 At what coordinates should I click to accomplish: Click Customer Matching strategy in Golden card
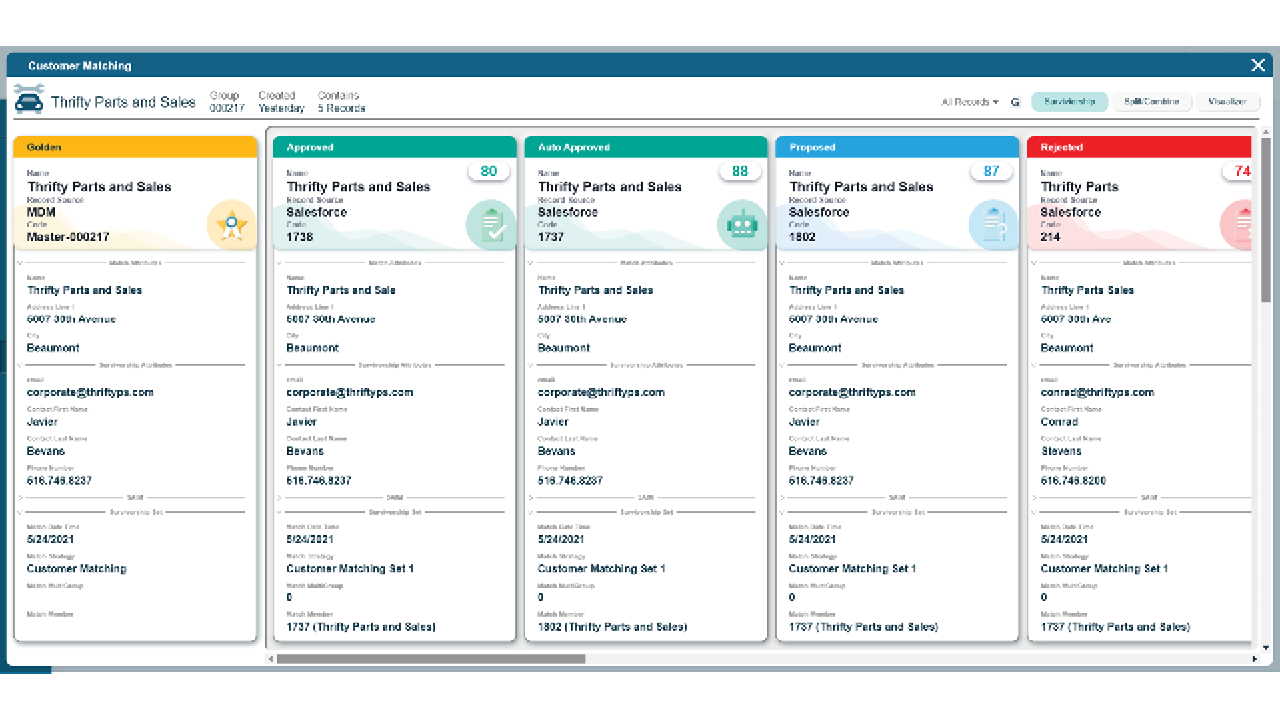tap(77, 568)
